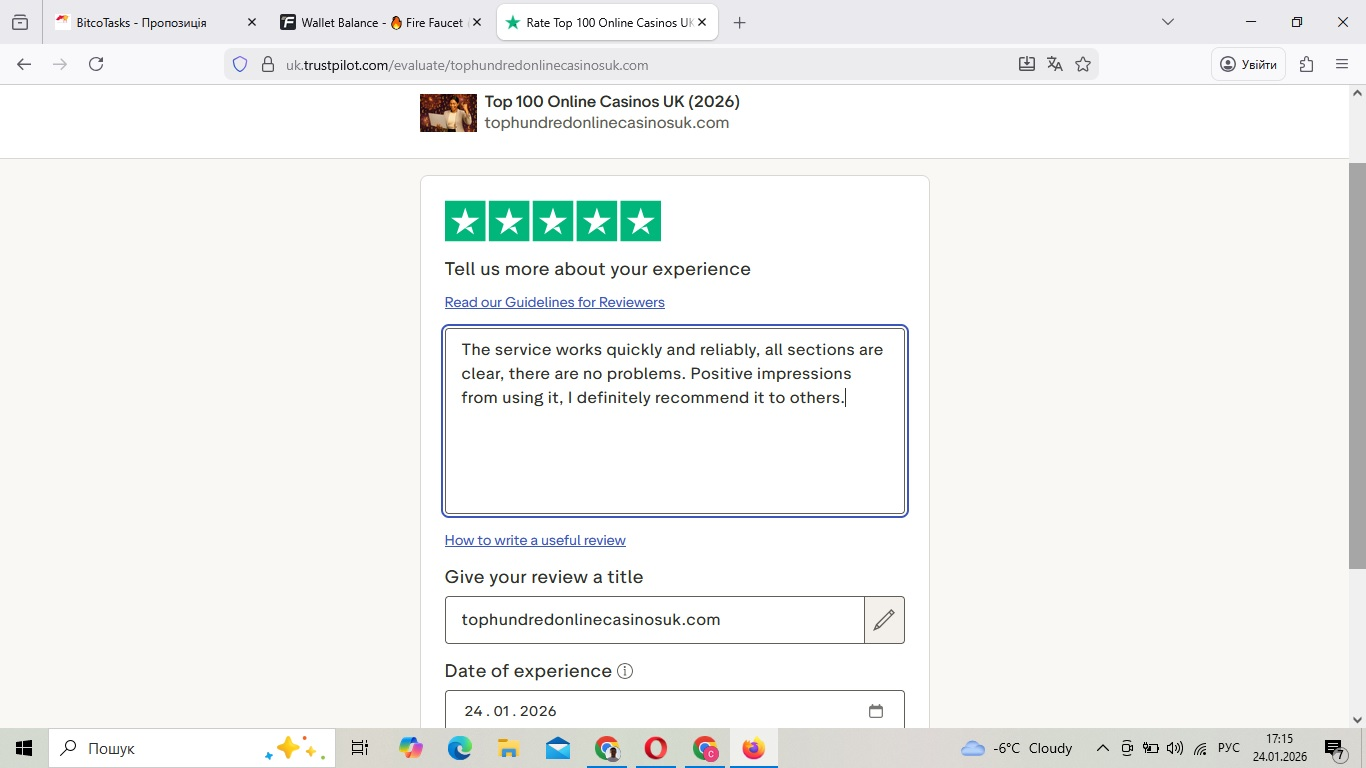Choose the fourth rating star
1366x768 pixels.
(x=597, y=221)
